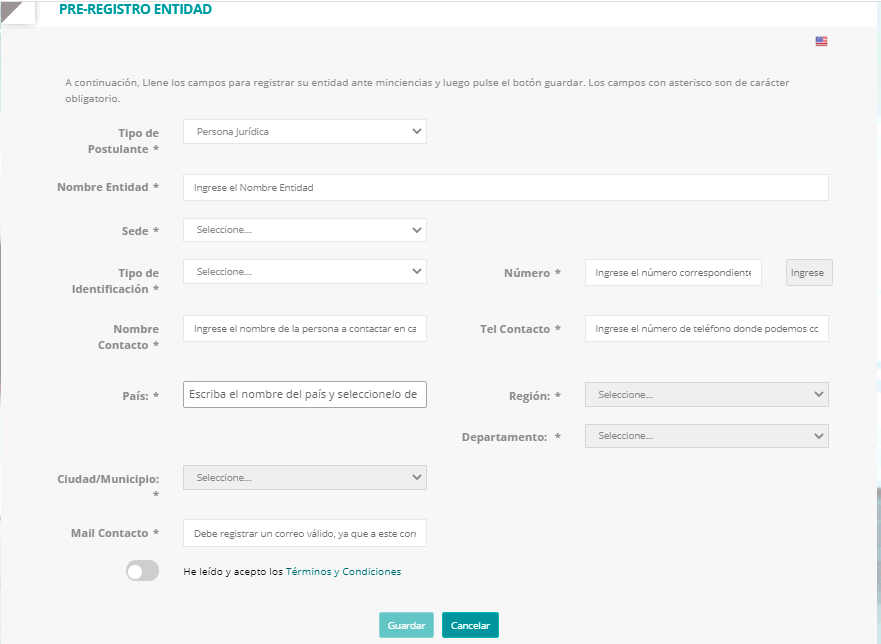
Task: Click the Tel Contacto input field
Action: point(706,329)
